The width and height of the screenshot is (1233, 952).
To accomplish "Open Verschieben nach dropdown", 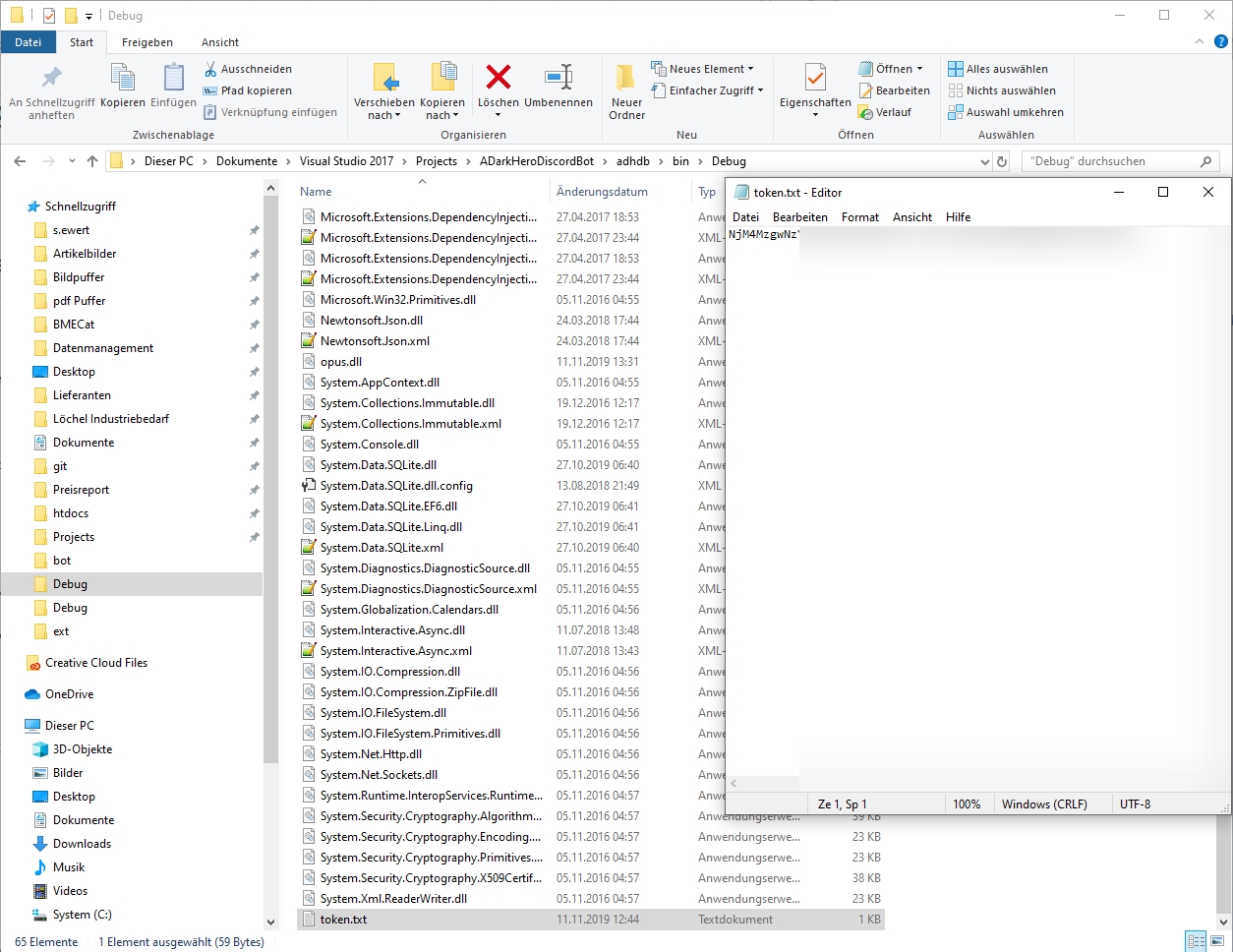I will (384, 92).
